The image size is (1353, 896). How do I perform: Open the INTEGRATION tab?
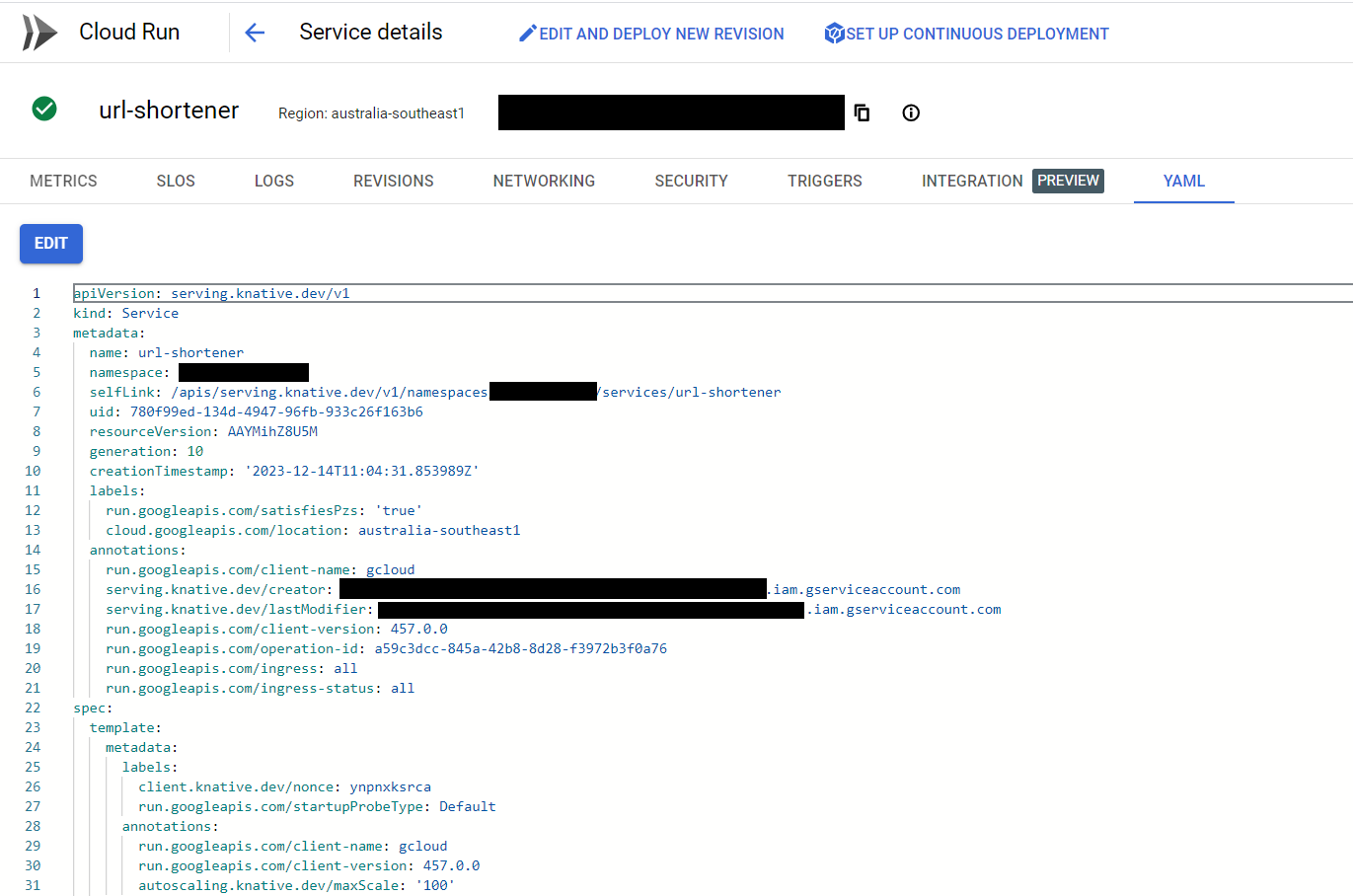pyautogui.click(x=972, y=181)
